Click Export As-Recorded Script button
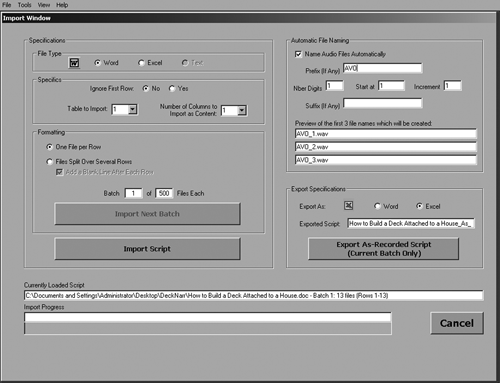 (384, 249)
